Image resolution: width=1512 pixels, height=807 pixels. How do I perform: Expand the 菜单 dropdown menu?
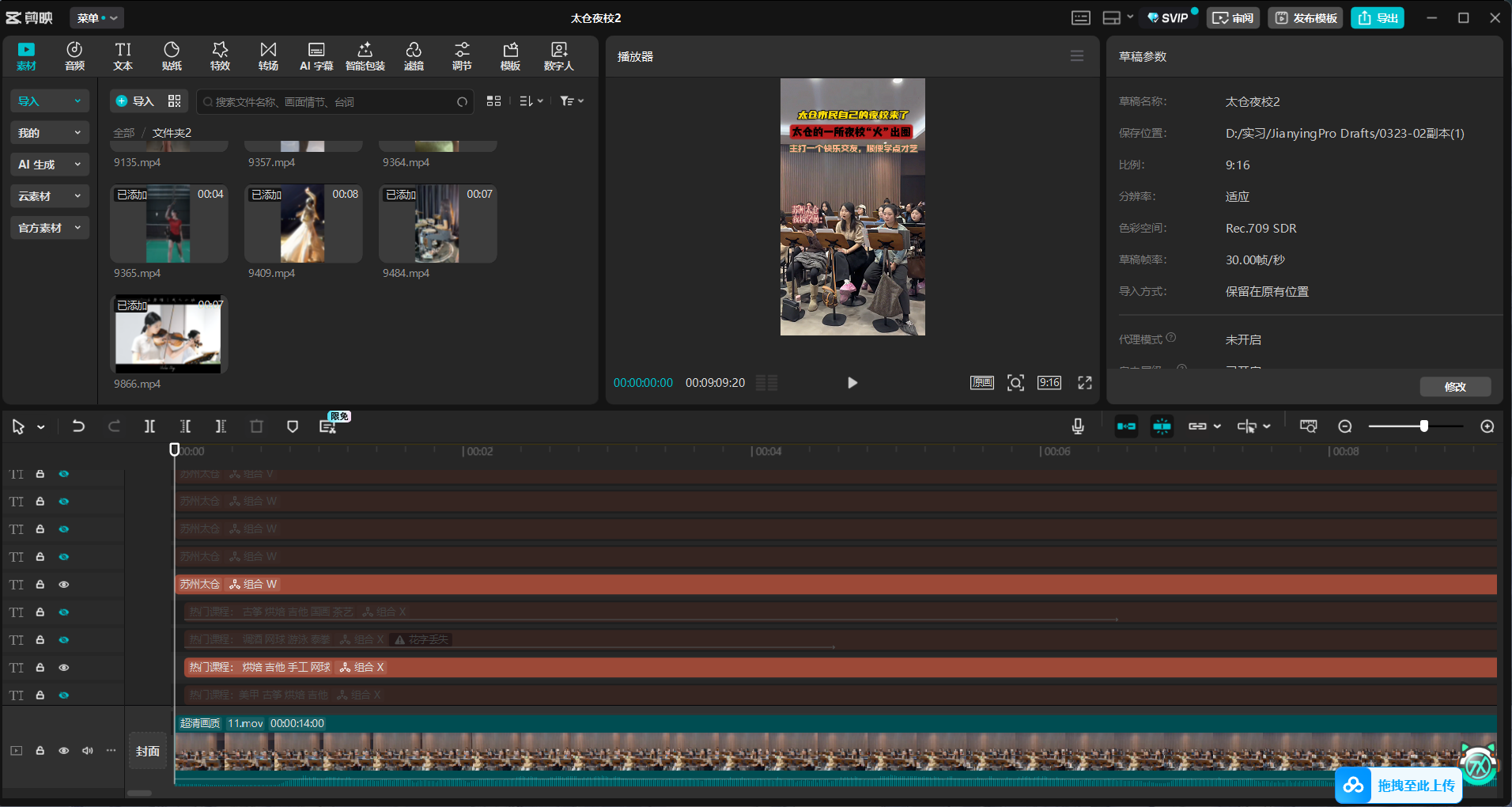pos(96,17)
